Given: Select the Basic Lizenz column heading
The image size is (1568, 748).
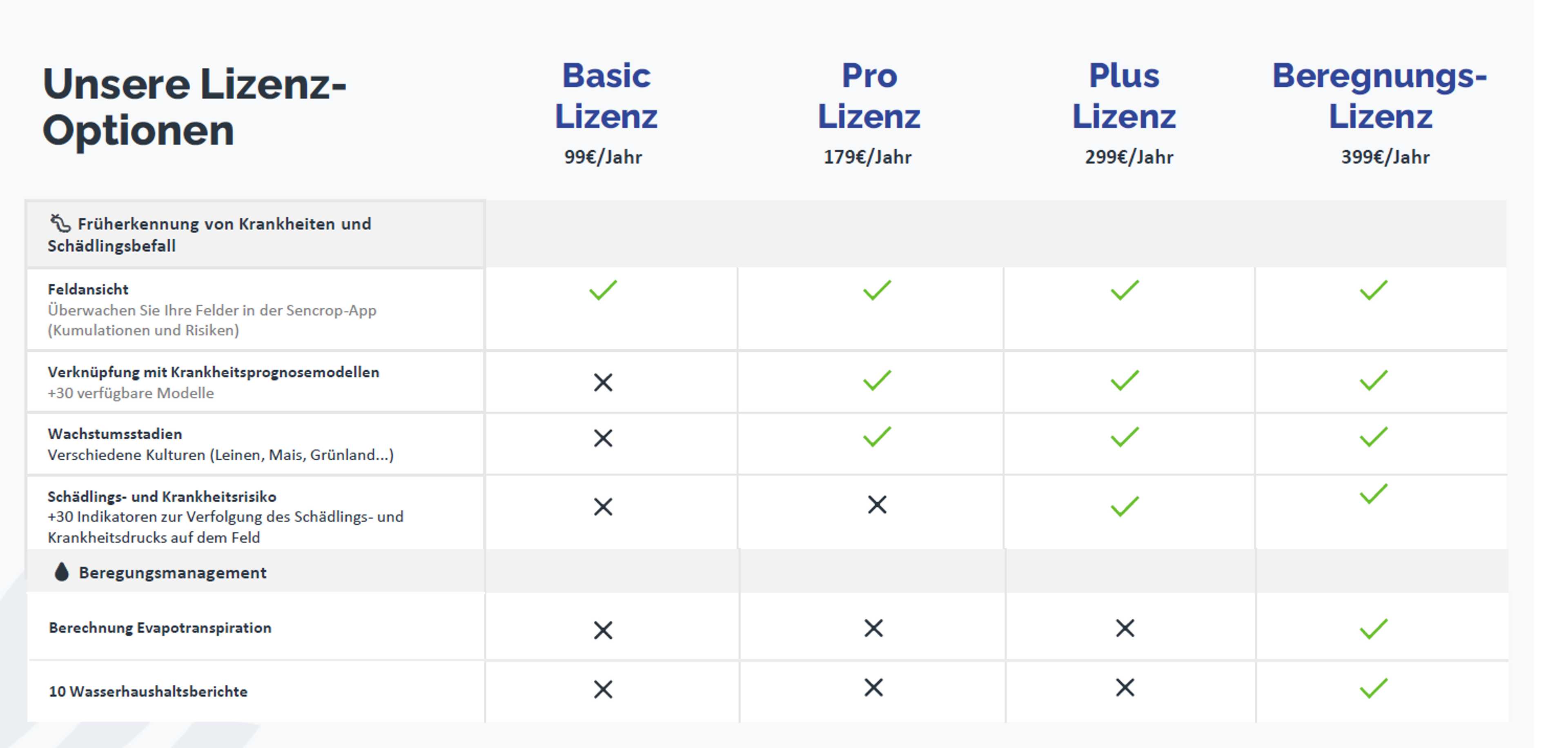Looking at the screenshot, I should pos(606,96).
